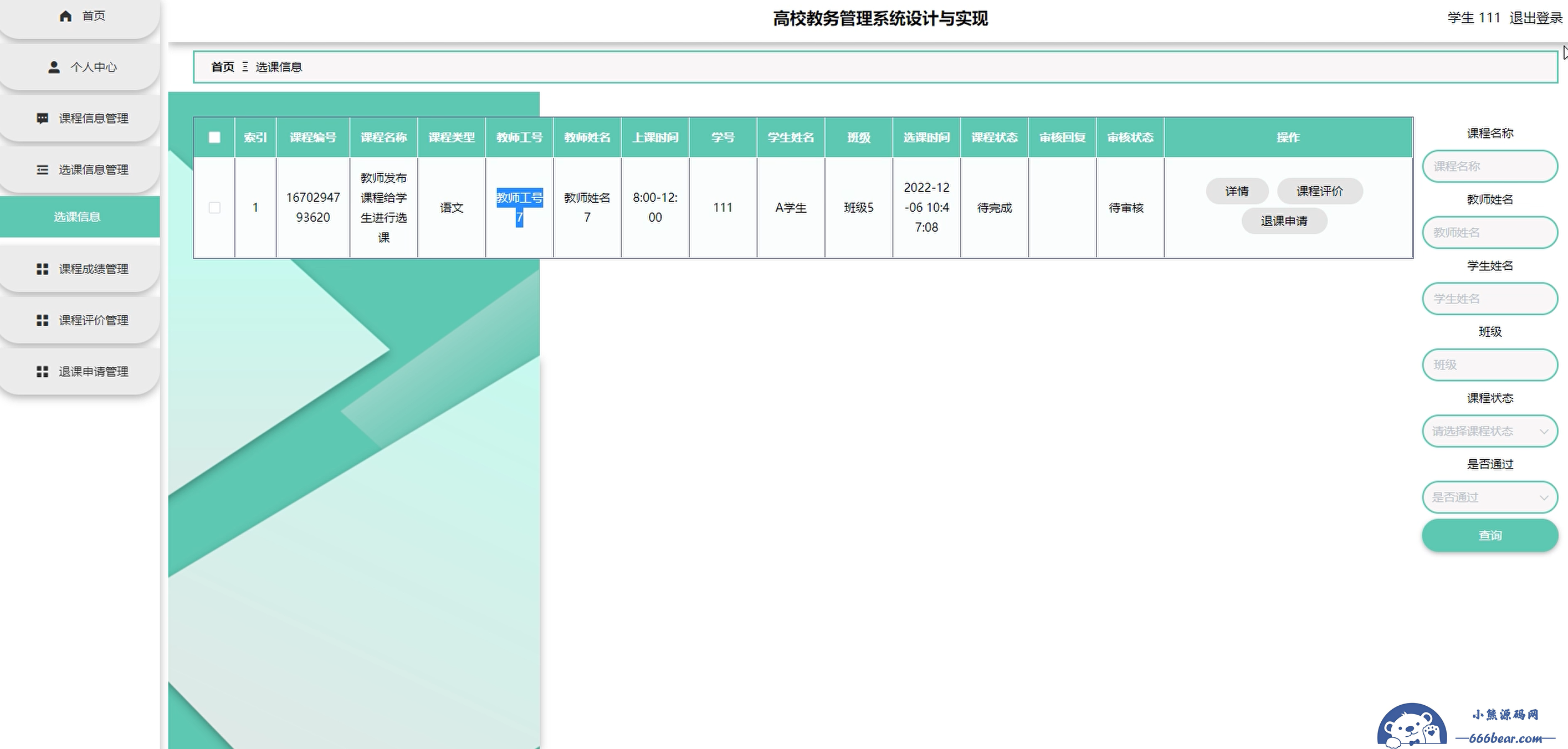Click the home icon in sidebar
Screen dimensions: 1568x749
[x=66, y=16]
